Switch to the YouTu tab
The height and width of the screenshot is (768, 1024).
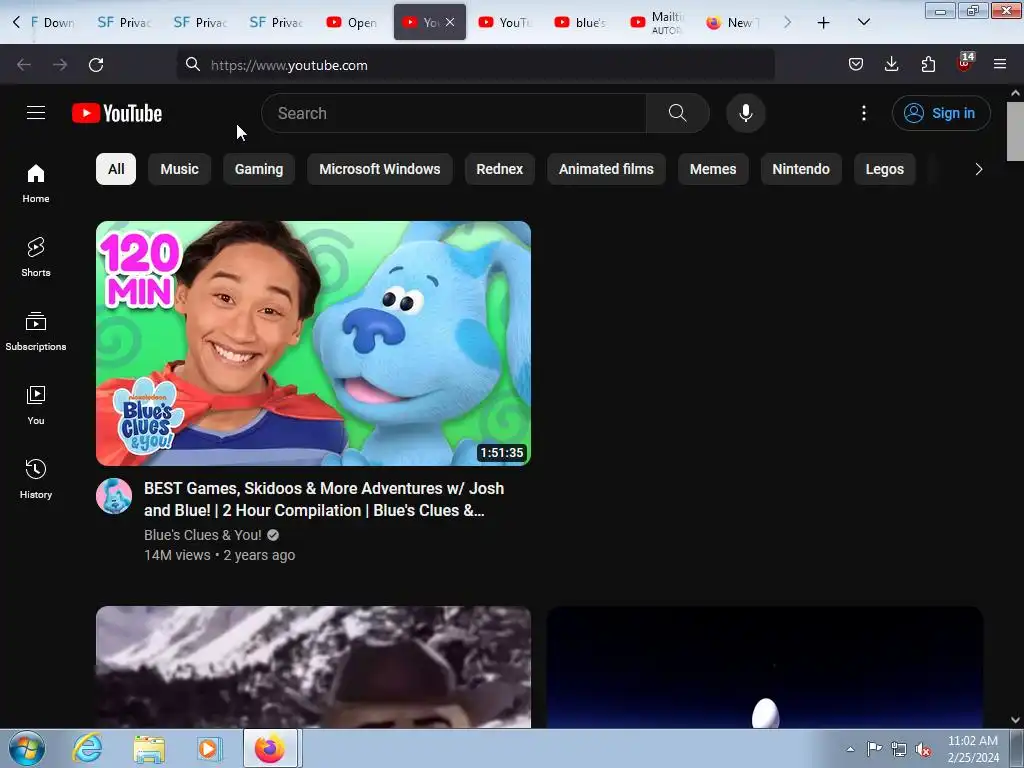tap(505, 22)
